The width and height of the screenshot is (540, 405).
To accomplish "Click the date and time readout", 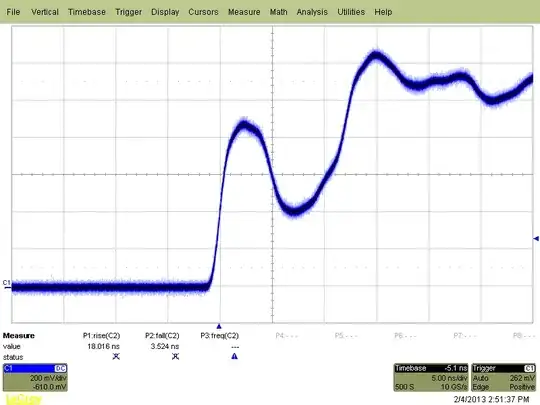I will point(491,399).
